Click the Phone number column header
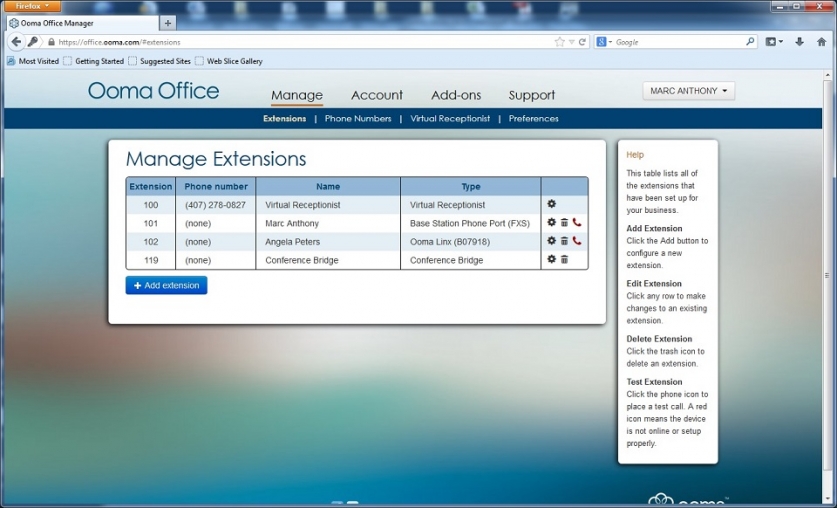The width and height of the screenshot is (837, 508). point(216,186)
